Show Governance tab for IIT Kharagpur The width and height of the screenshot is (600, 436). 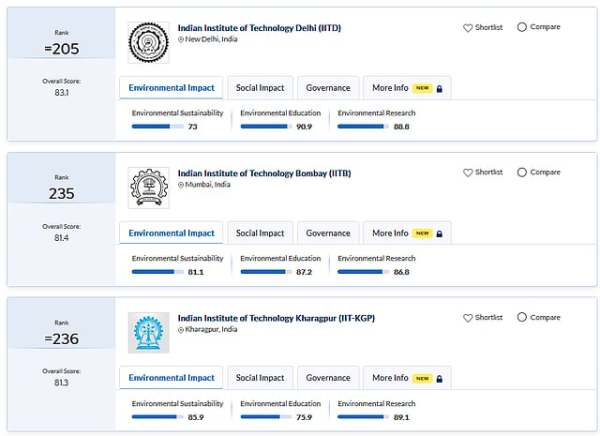click(x=328, y=378)
